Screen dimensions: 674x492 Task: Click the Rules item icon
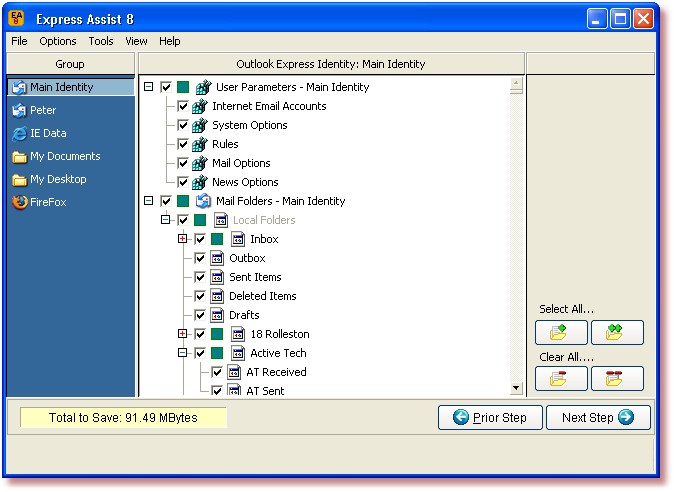[199, 144]
